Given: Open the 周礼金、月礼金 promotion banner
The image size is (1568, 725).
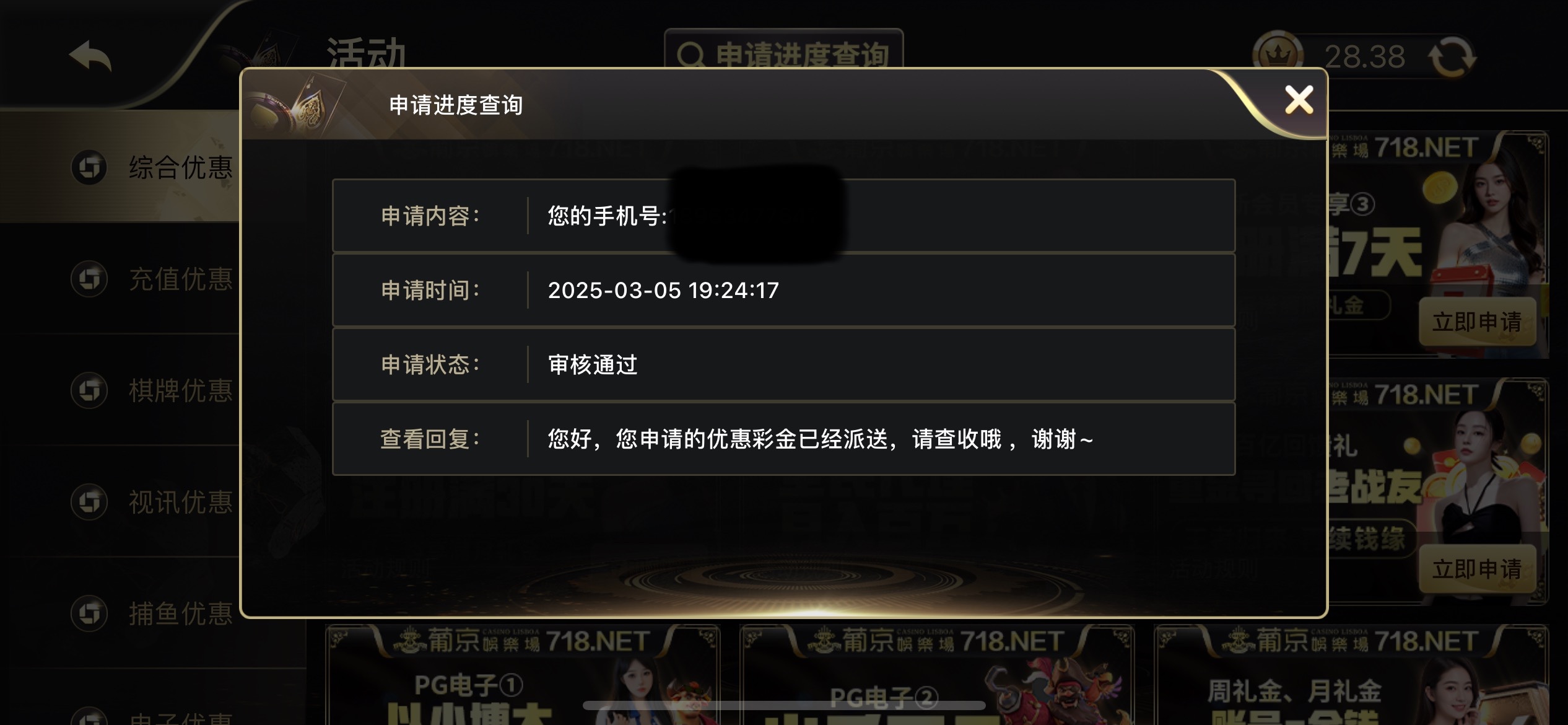Looking at the screenshot, I should (1352, 675).
